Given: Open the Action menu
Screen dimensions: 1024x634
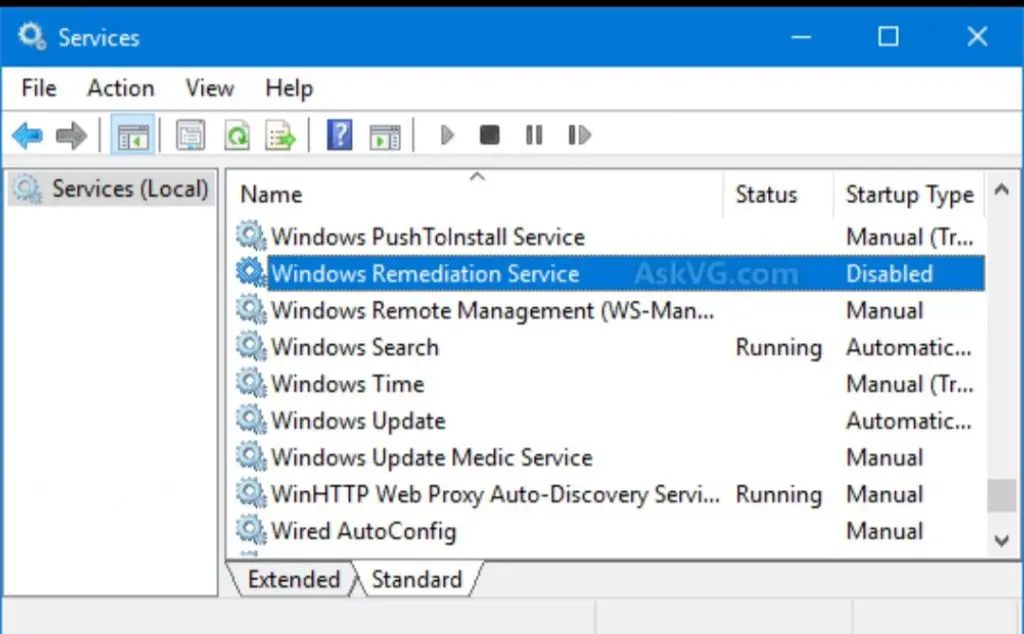Looking at the screenshot, I should tap(119, 88).
